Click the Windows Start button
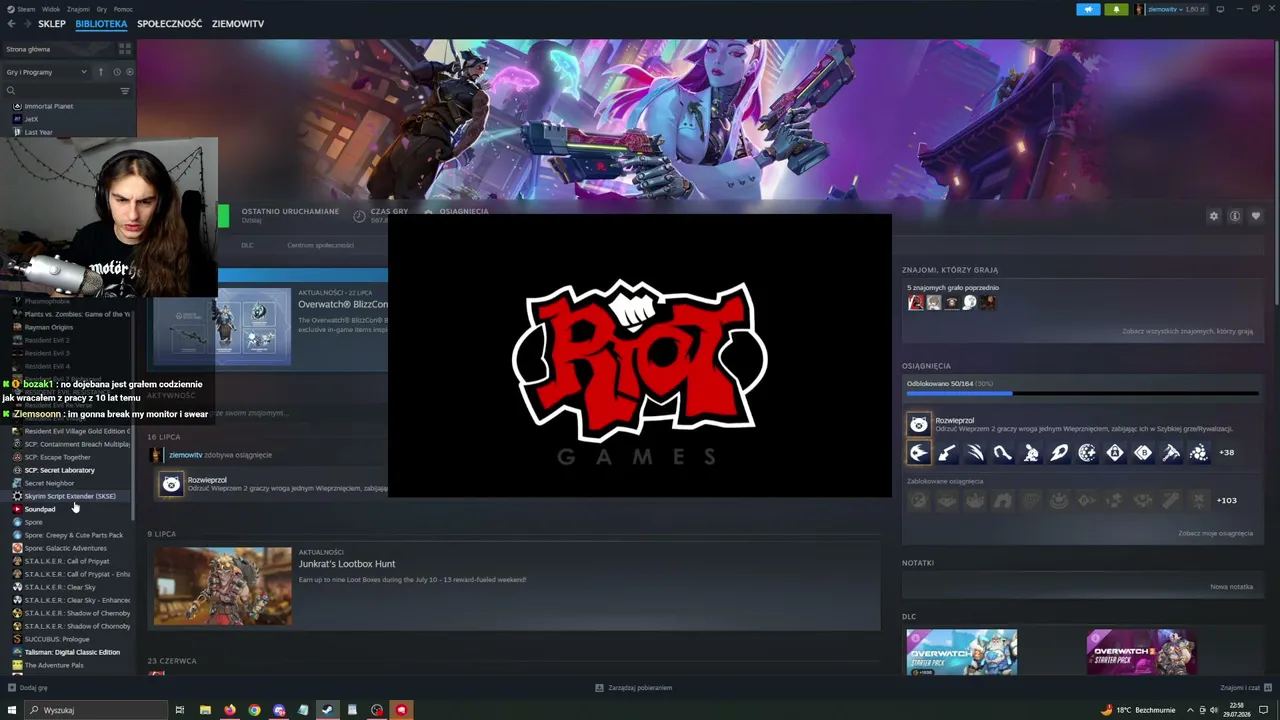1280x720 pixels. click(11, 710)
